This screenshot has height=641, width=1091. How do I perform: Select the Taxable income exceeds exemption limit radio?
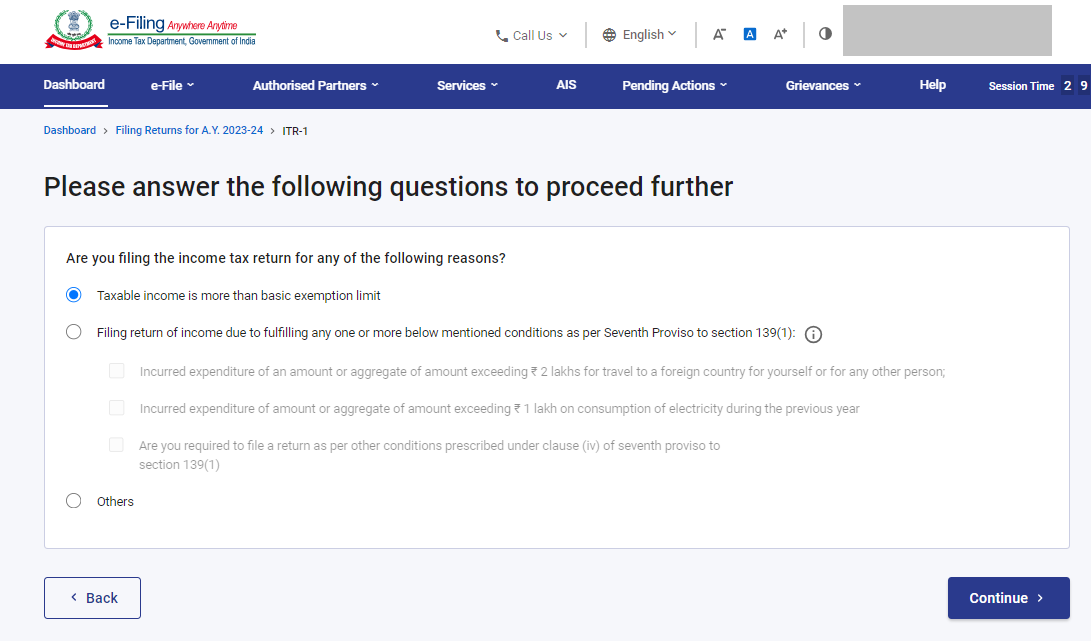(x=73, y=294)
